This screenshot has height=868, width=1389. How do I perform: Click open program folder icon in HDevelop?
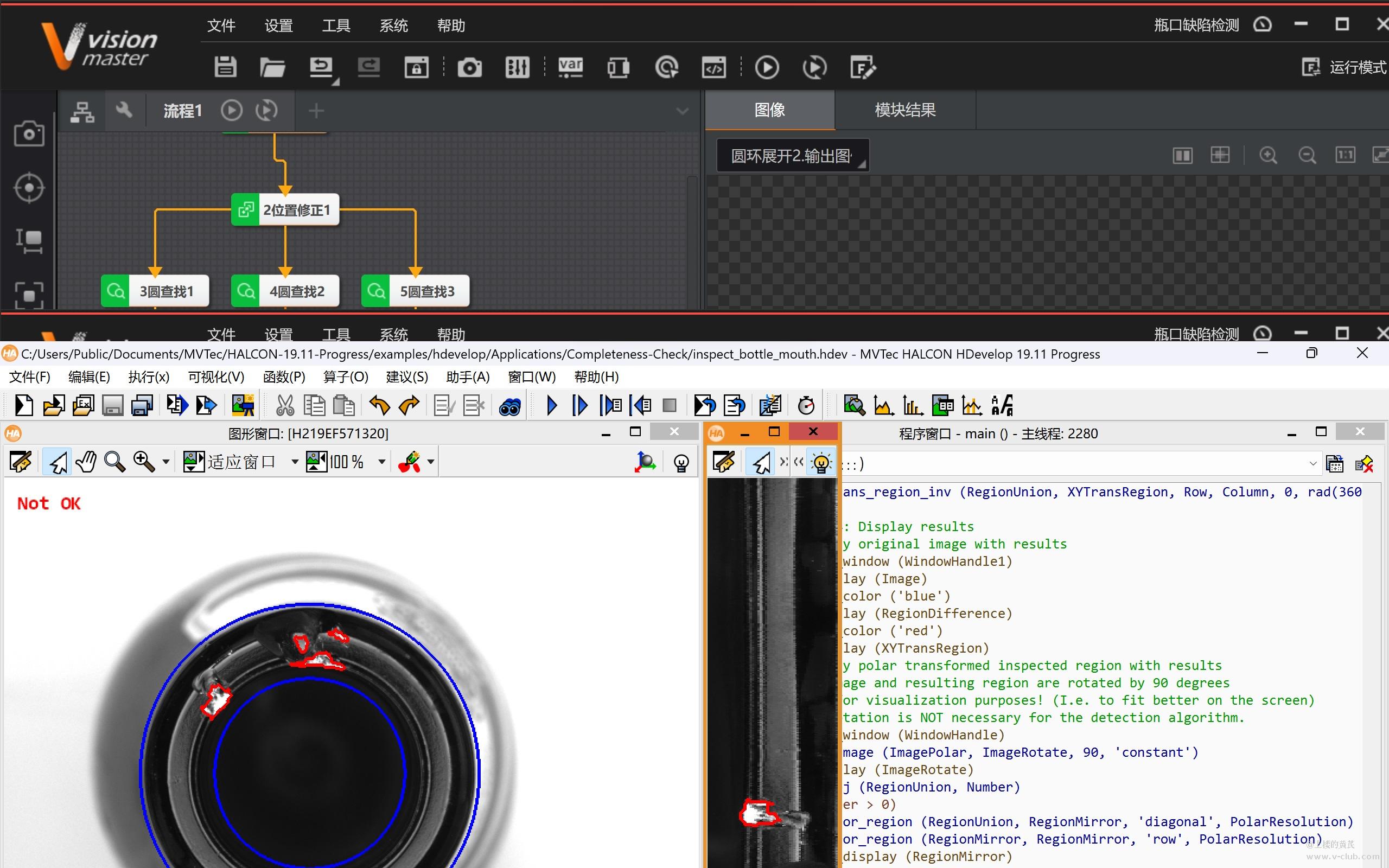click(x=53, y=405)
